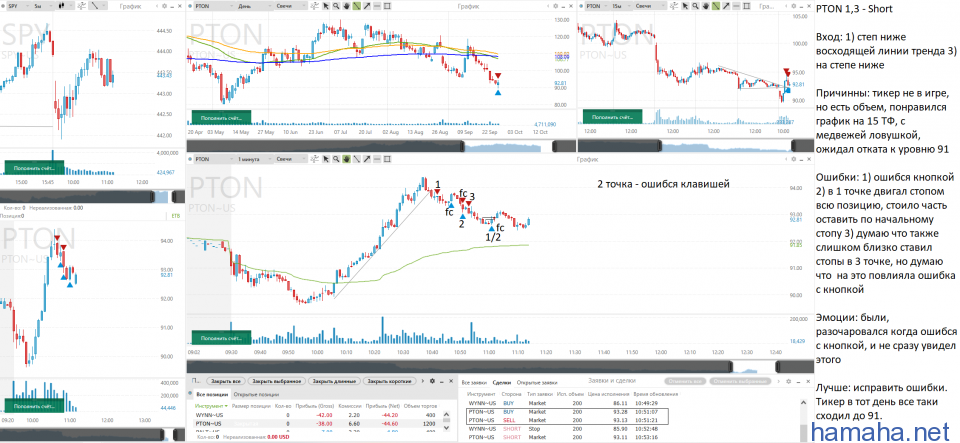The width and height of the screenshot is (960, 443).
Task: Open settings gear of 1 минута chart
Action: point(791,159)
